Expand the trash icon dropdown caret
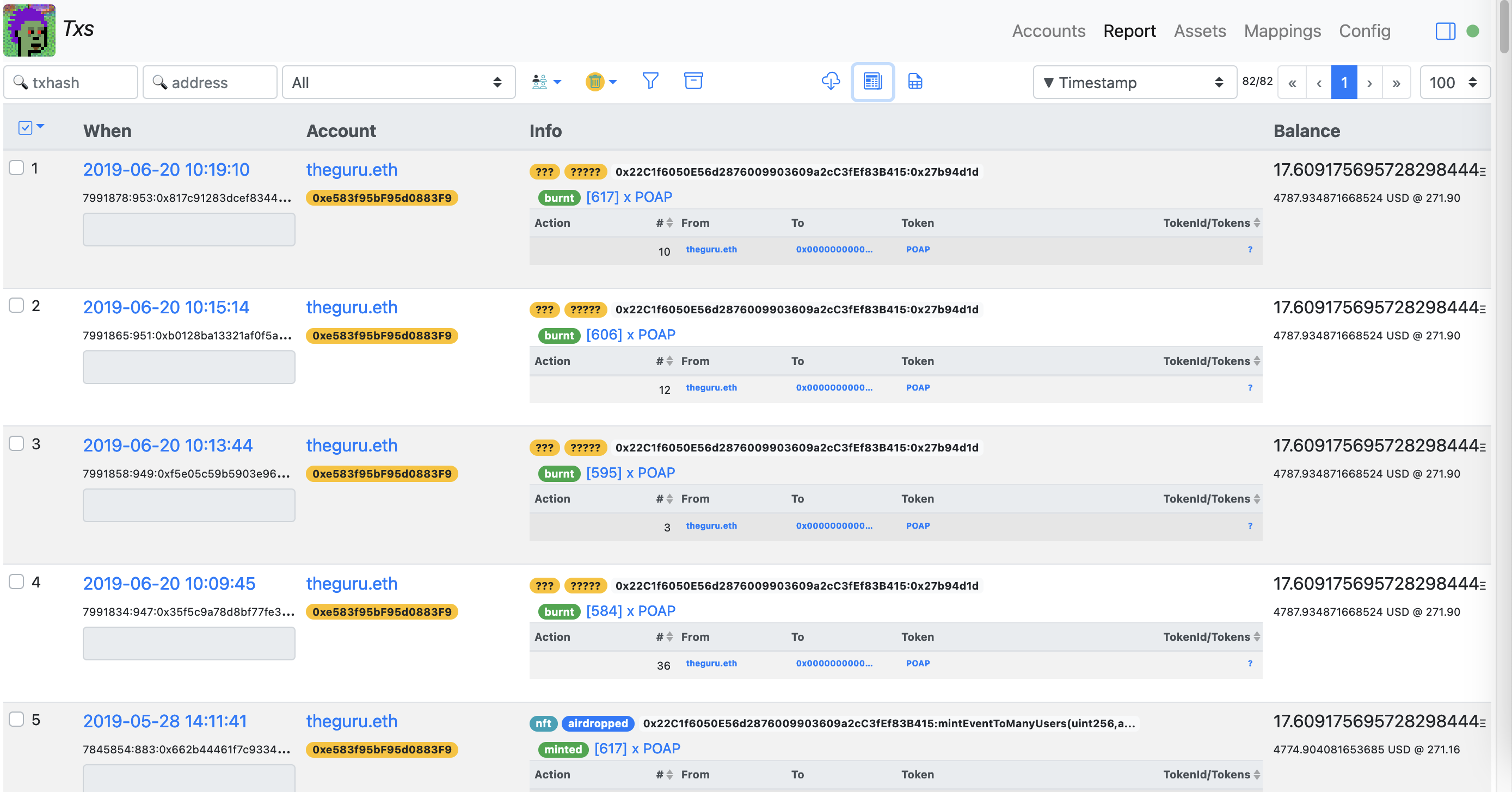Screen dimensions: 1512x792 pos(613,82)
